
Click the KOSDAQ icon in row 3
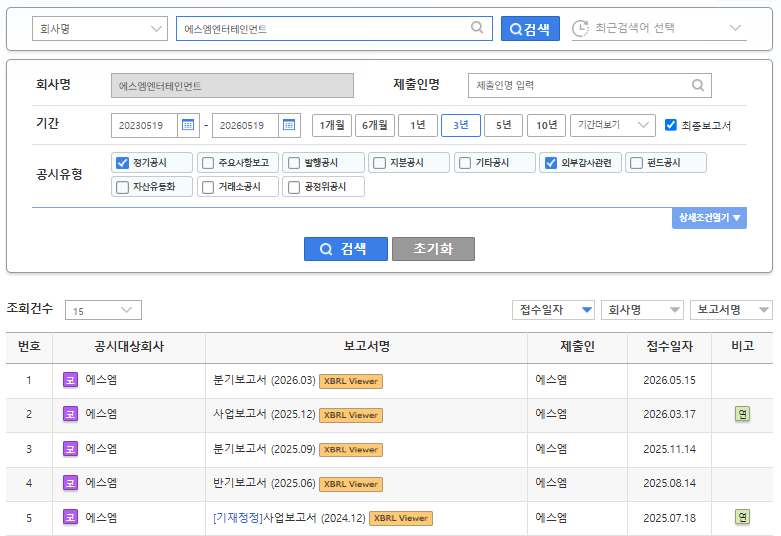pyautogui.click(x=70, y=449)
